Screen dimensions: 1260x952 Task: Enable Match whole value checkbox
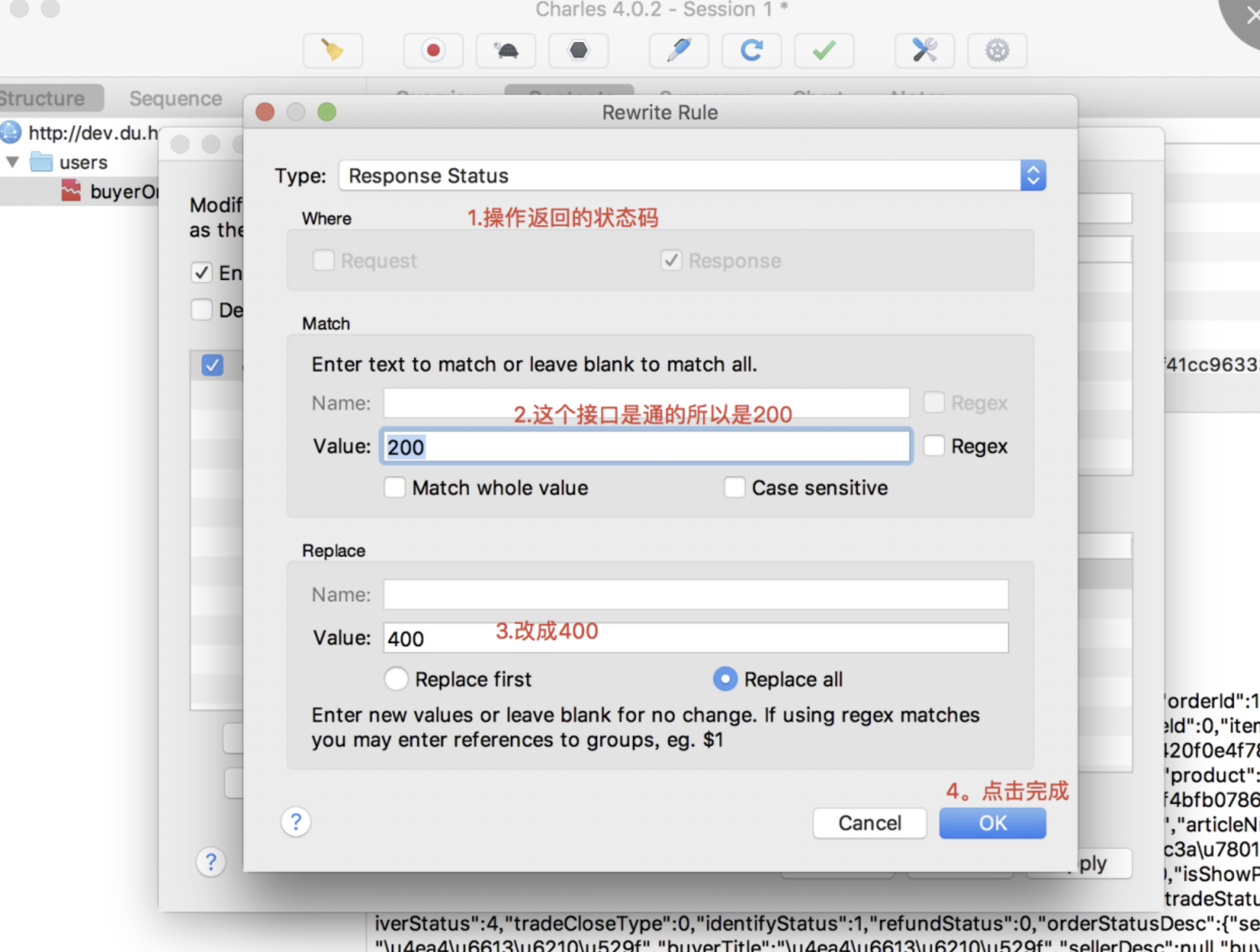pos(394,487)
